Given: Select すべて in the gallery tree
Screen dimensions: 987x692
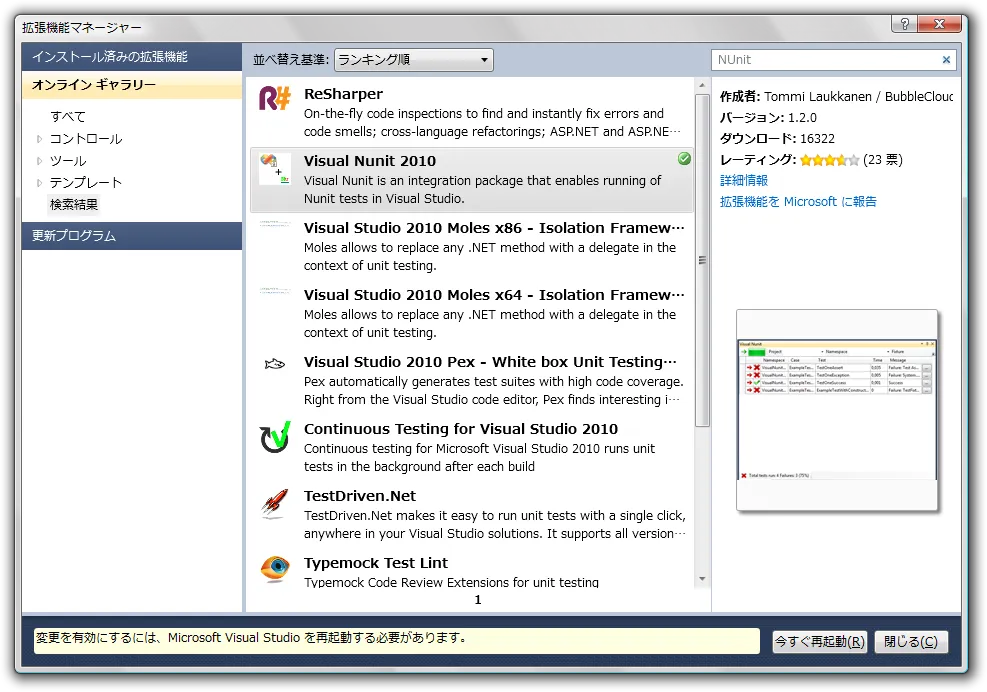Looking at the screenshot, I should (68, 117).
